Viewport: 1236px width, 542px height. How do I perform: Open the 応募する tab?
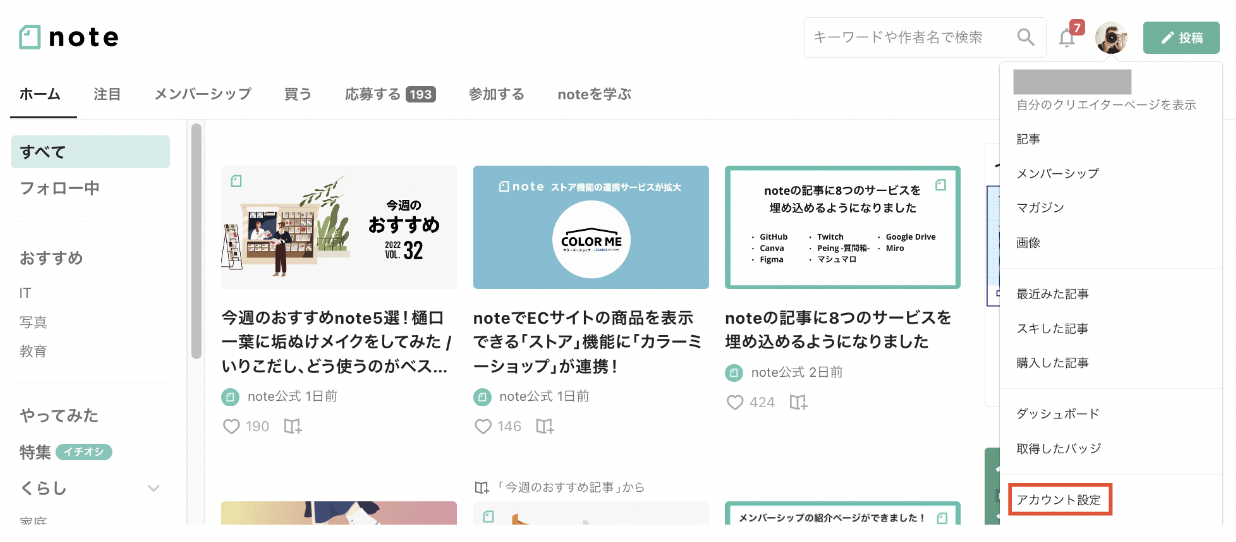(389, 94)
